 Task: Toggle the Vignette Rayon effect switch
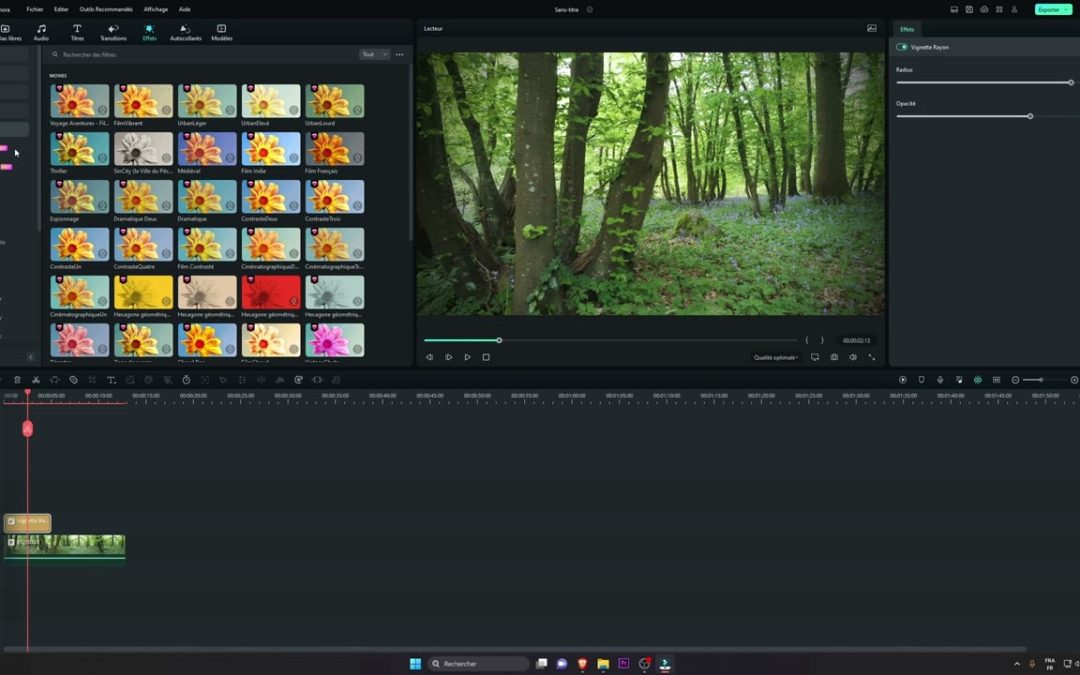pos(902,47)
